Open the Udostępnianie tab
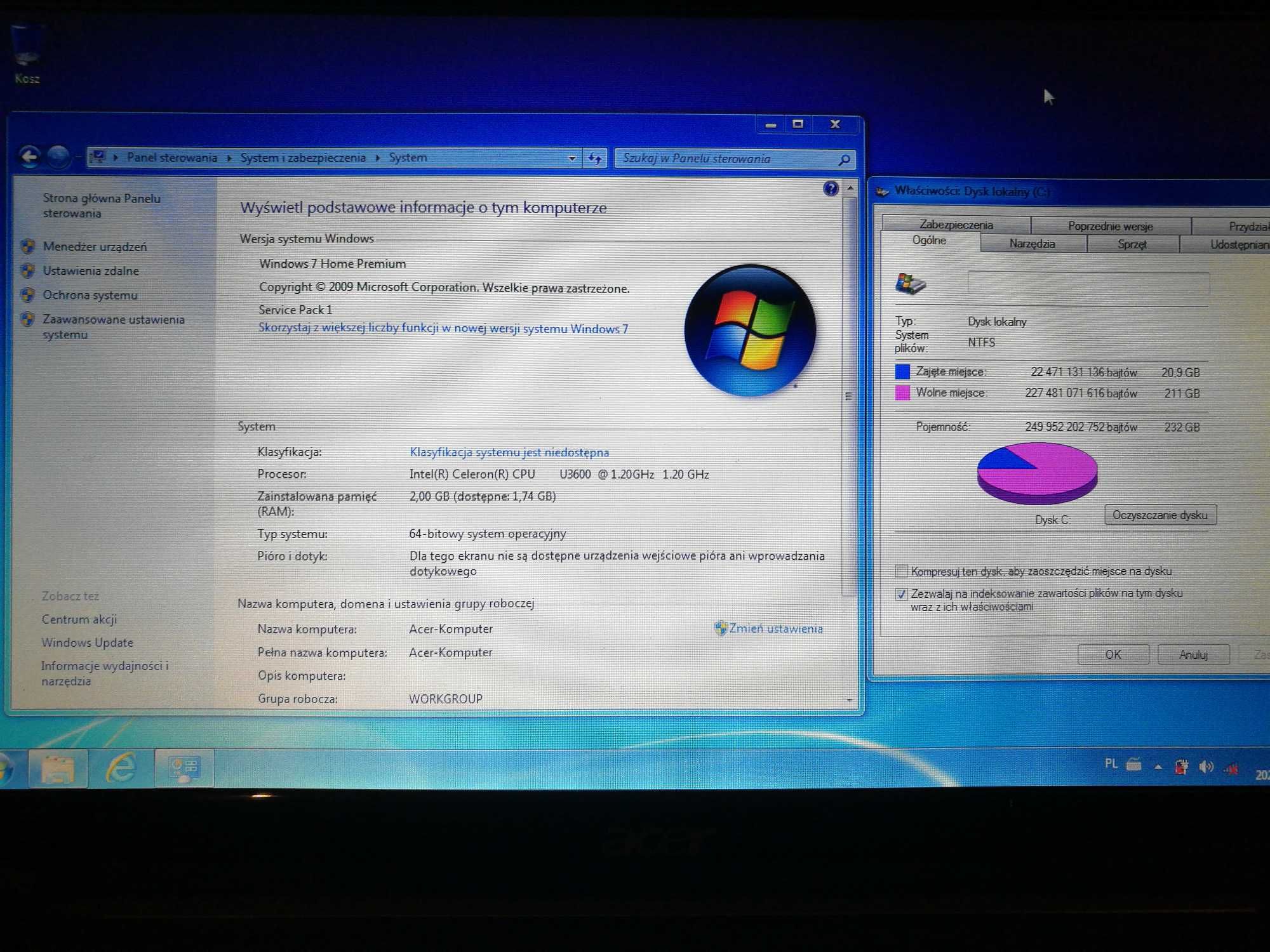Viewport: 1270px width, 952px height. pos(1226,244)
